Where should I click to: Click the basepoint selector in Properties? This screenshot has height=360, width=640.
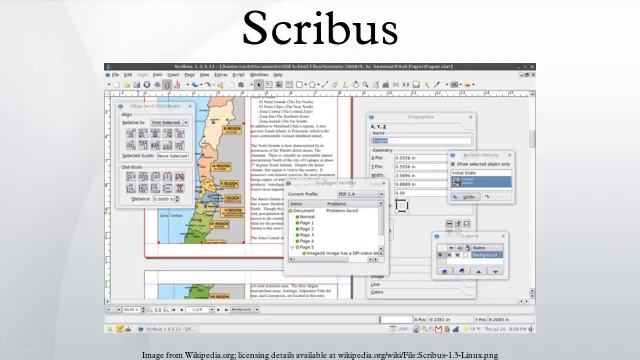tap(401, 206)
